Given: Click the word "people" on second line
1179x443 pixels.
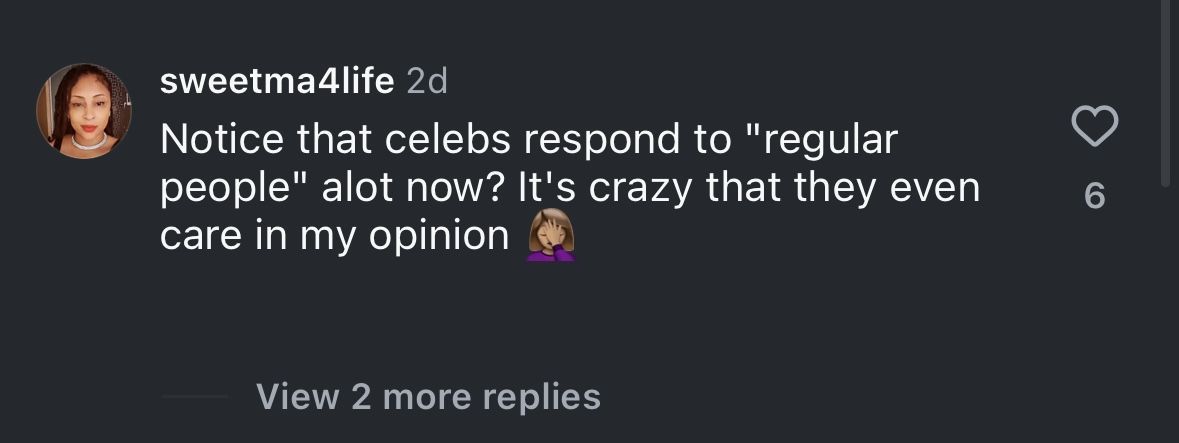Looking at the screenshot, I should pos(221,188).
